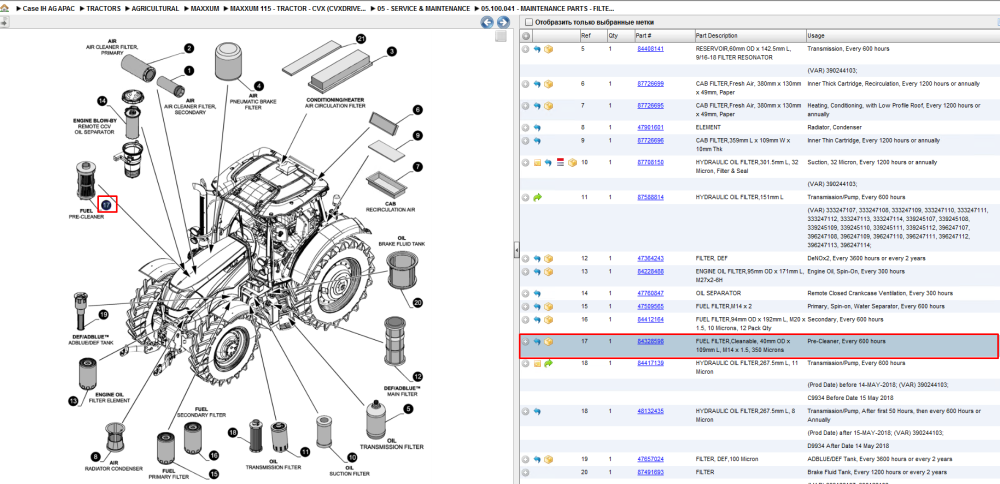Expand Ref 11 row with plus button

526,198
